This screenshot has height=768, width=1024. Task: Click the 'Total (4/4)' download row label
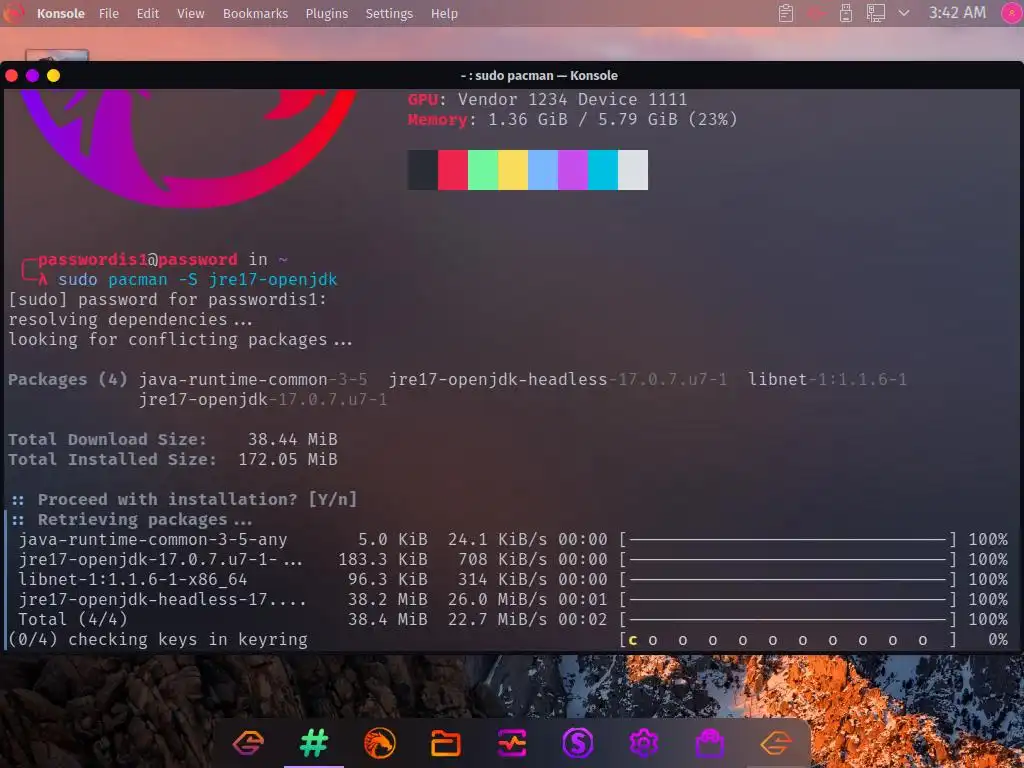tap(72, 619)
